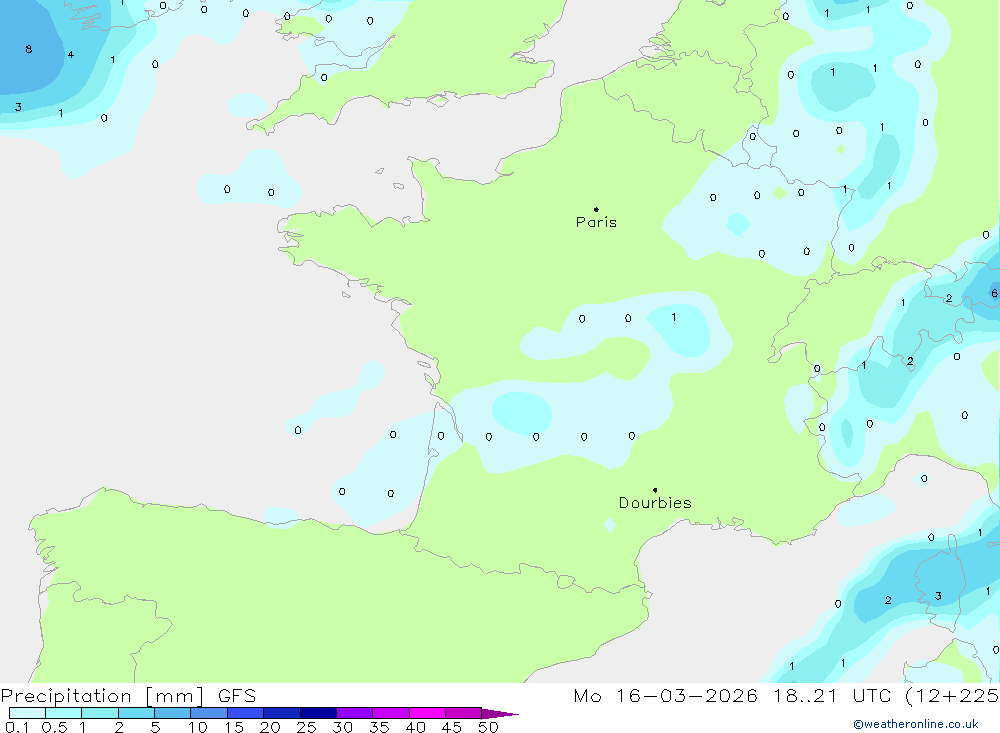Viewport: 1000px width, 733px height.
Task: Click the Precipitation [mm] GFS title
Action: [128, 695]
